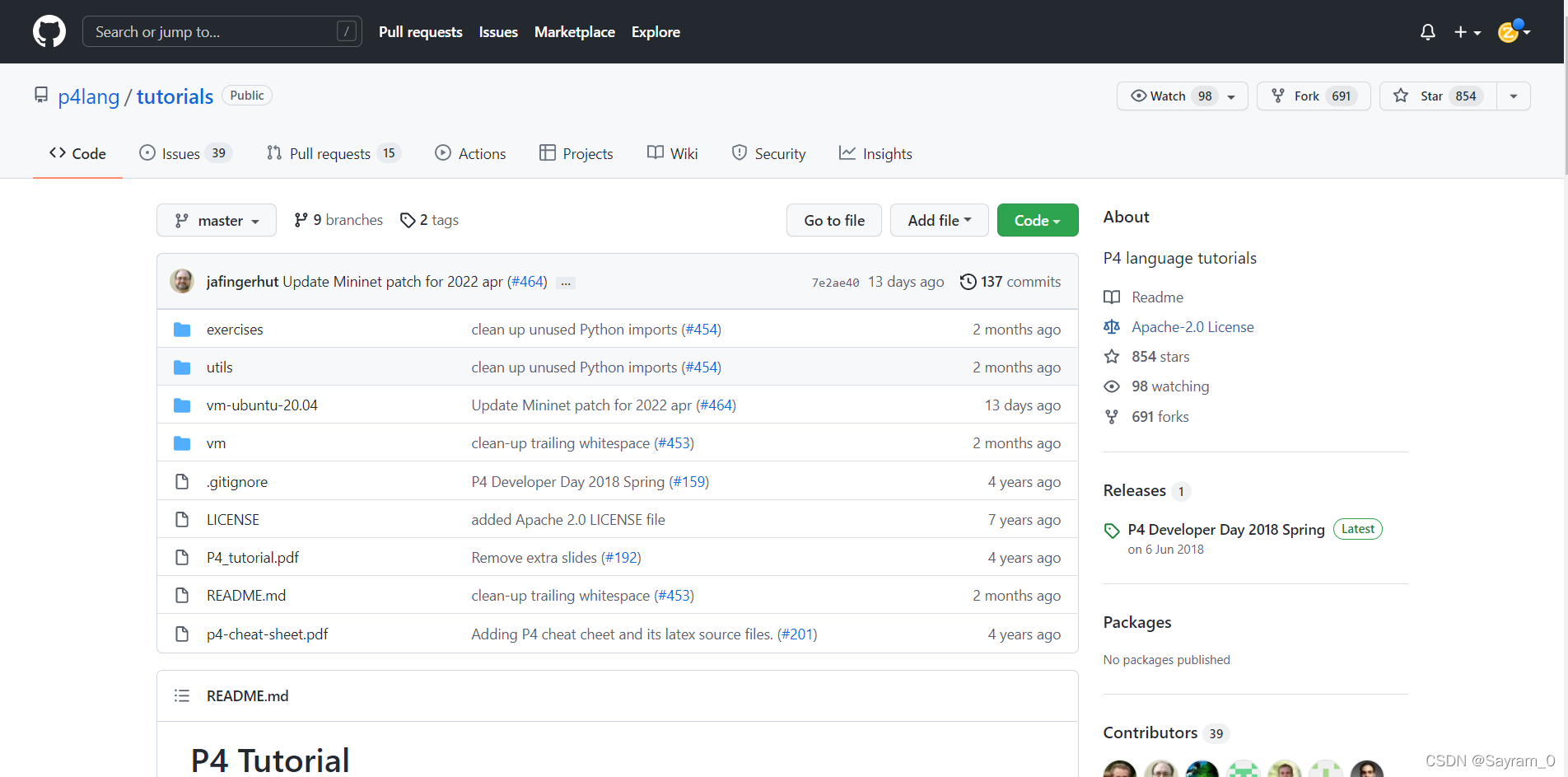Image resolution: width=1568 pixels, height=777 pixels.
Task: Star the repository
Action: click(x=1438, y=96)
